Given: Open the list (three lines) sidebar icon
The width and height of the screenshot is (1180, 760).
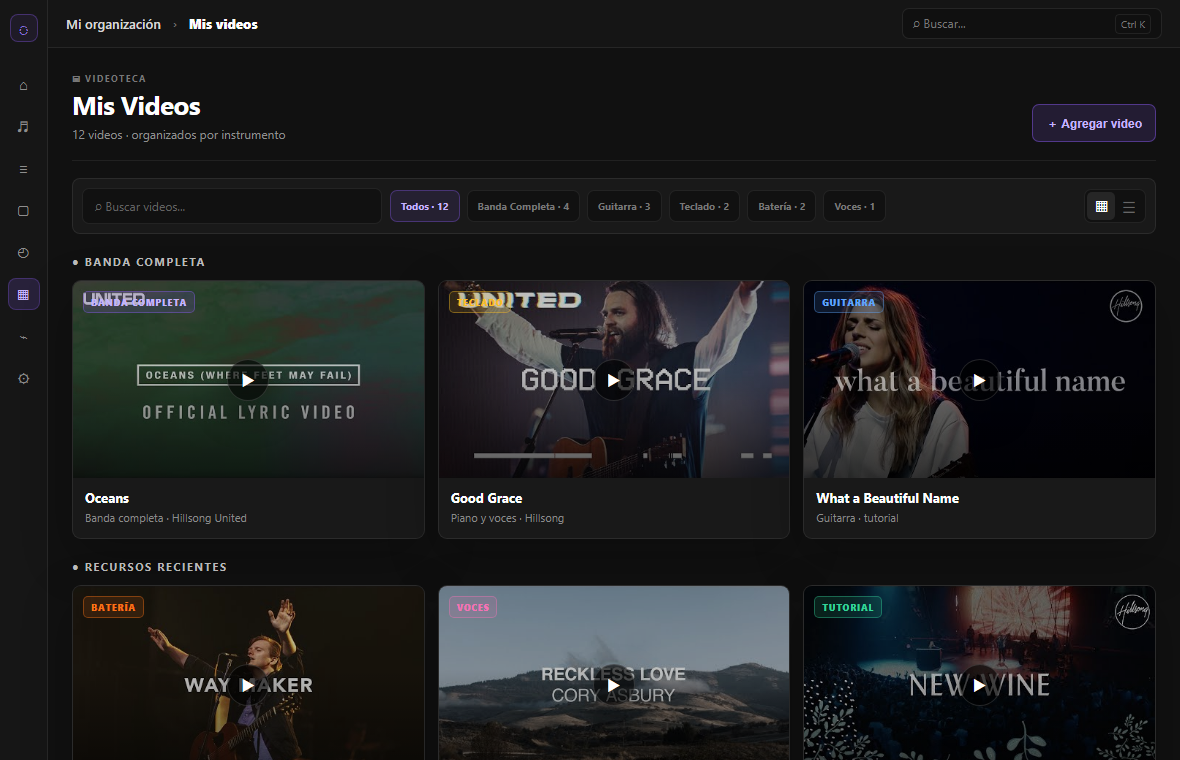Looking at the screenshot, I should (23, 169).
